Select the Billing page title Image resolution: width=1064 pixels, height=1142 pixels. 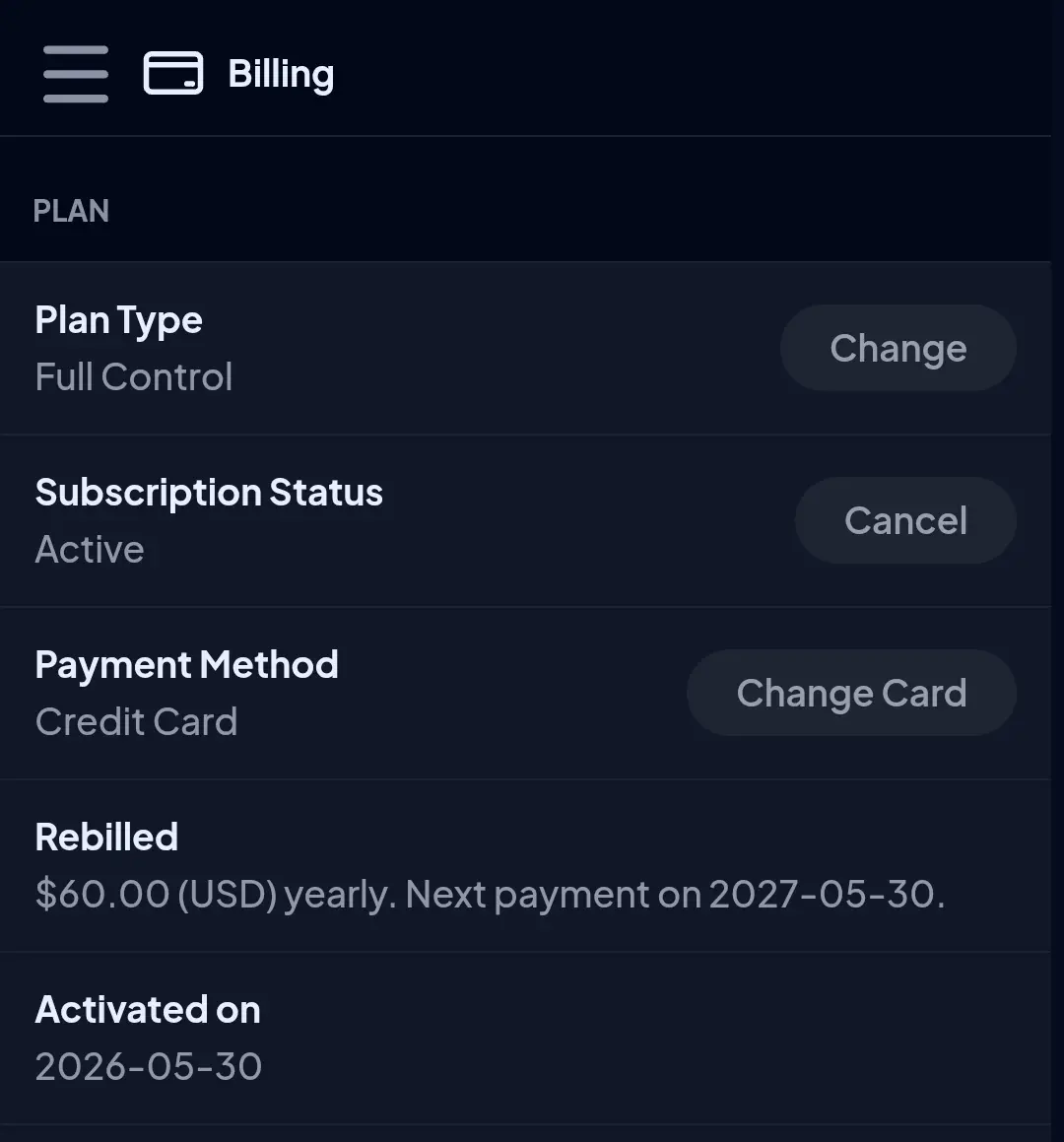point(281,74)
